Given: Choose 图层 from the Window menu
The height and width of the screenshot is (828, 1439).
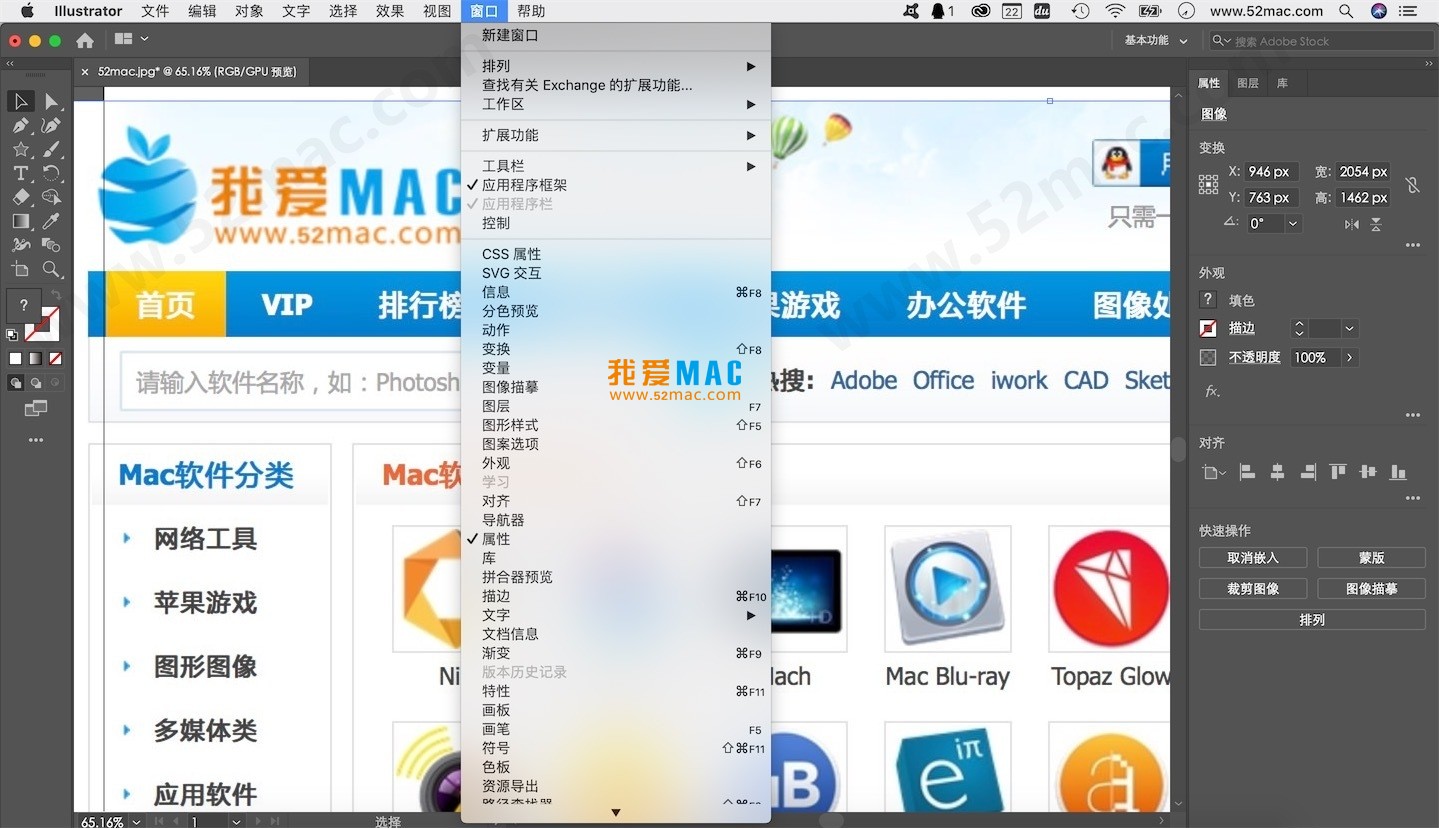Looking at the screenshot, I should 616,406.
